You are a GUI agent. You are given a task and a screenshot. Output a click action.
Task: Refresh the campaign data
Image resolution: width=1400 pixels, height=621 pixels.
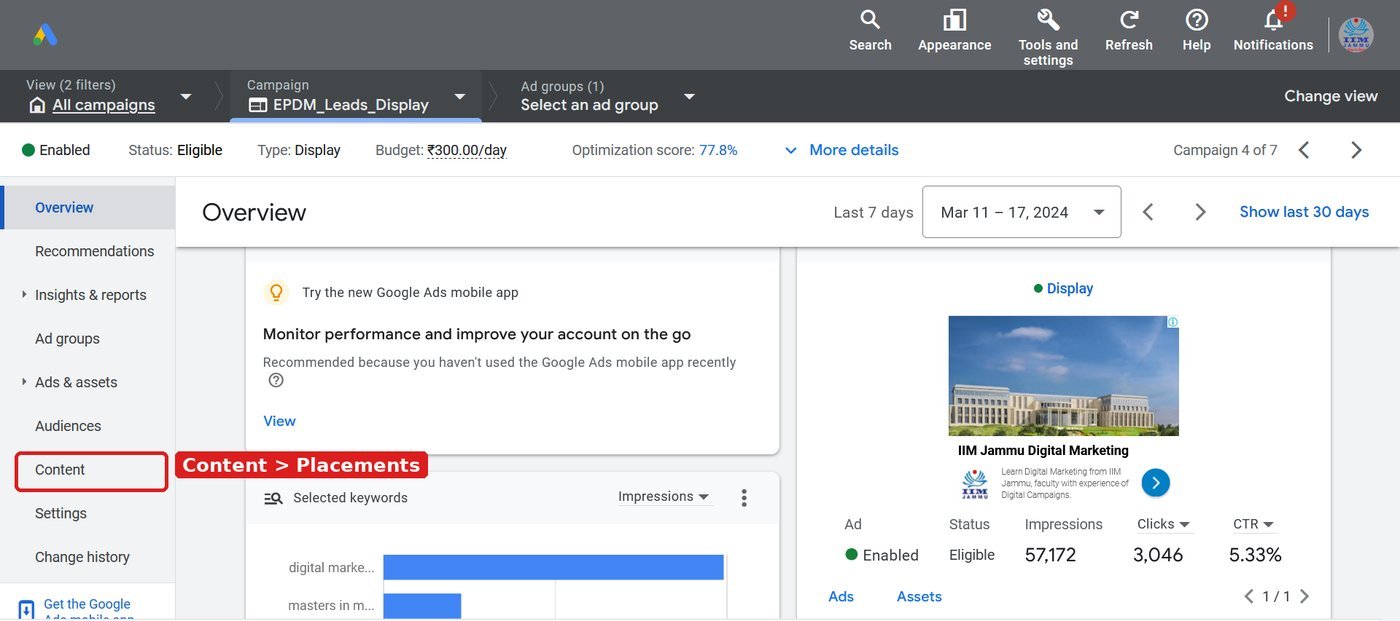(x=1129, y=30)
